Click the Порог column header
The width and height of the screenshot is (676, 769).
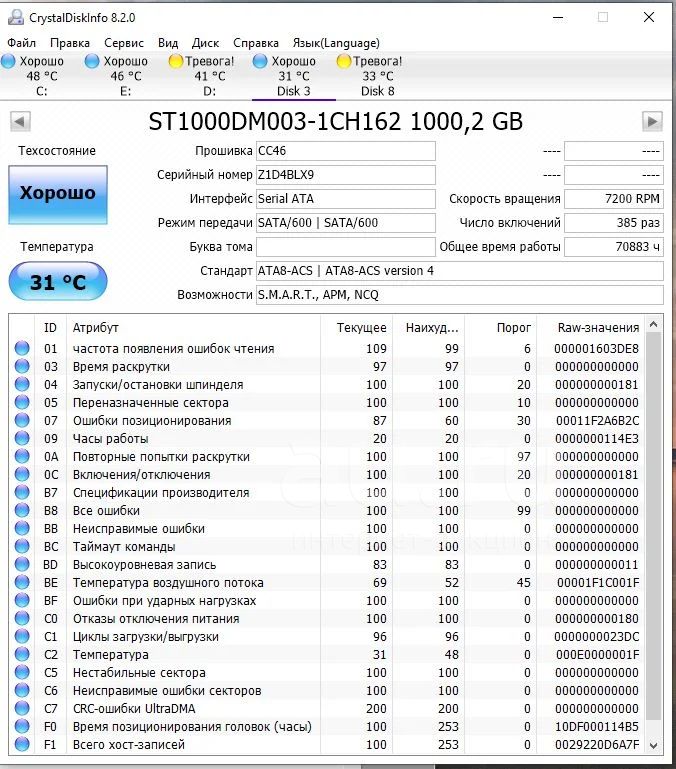pyautogui.click(x=500, y=328)
